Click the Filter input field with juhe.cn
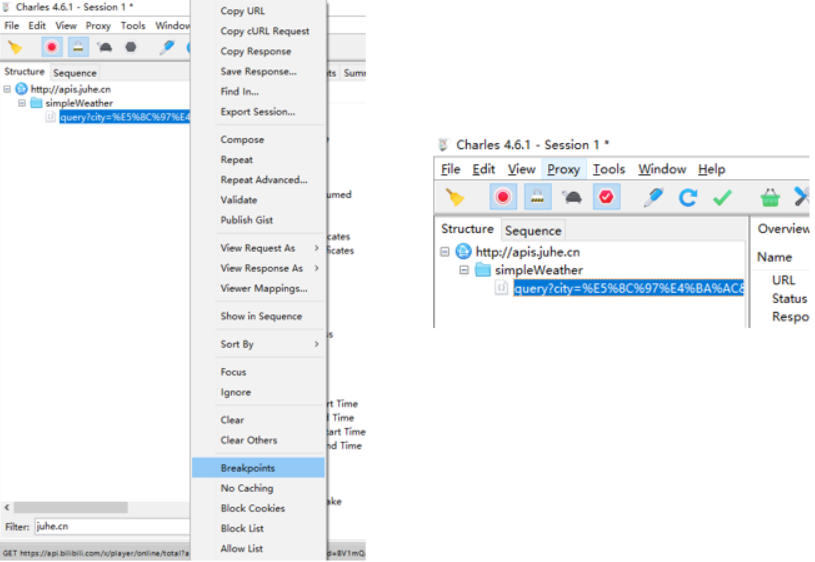The height and width of the screenshot is (562, 815). pyautogui.click(x=112, y=526)
